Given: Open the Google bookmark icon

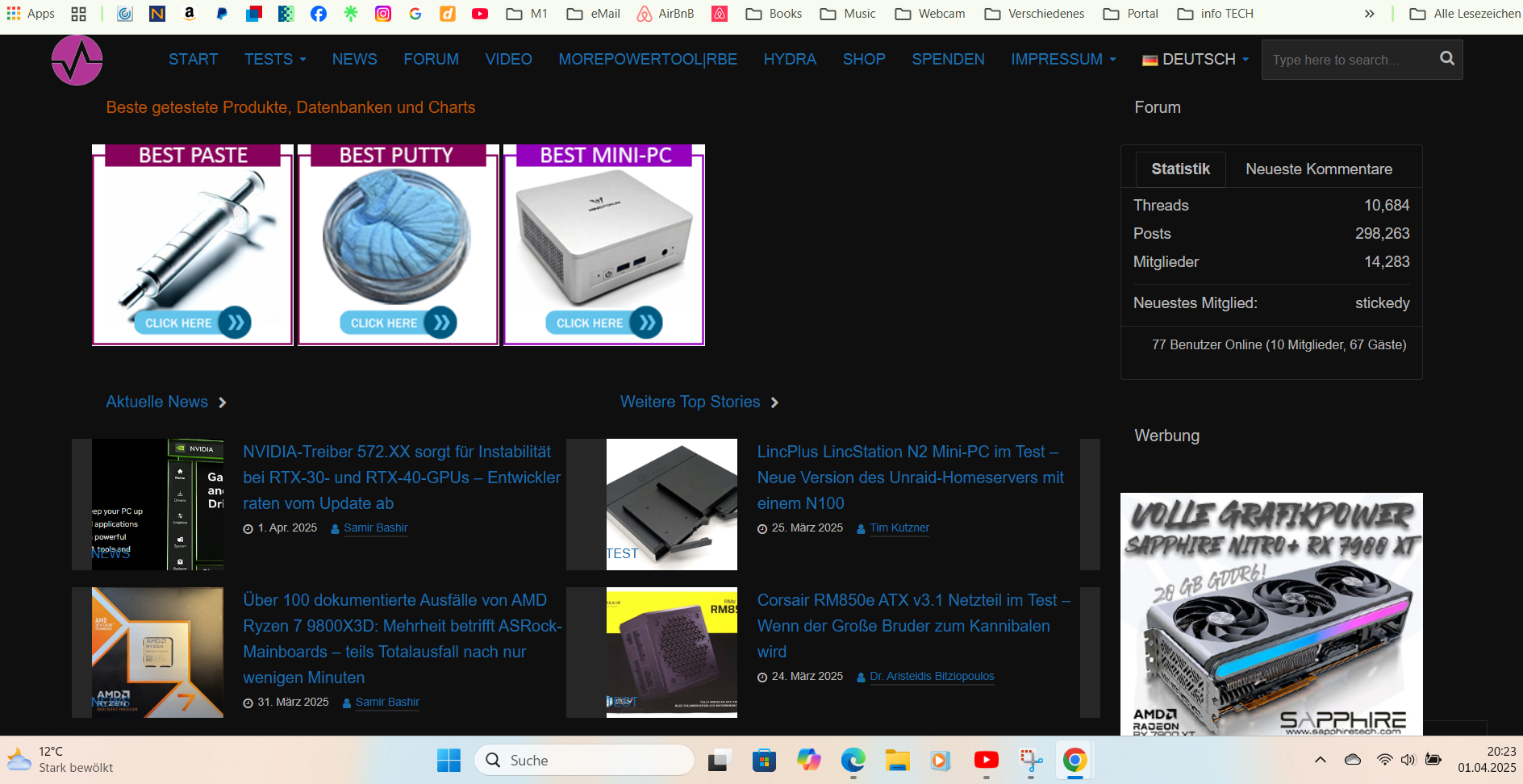Looking at the screenshot, I should pos(415,13).
